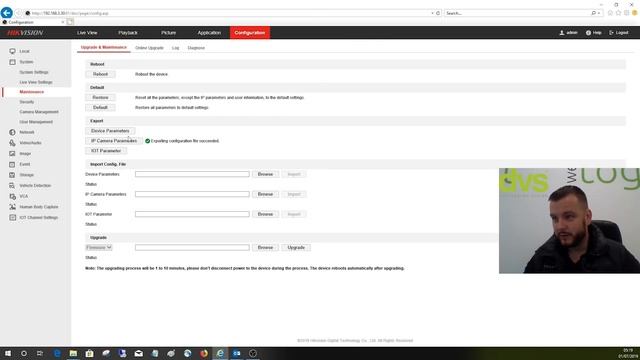Image resolution: width=640 pixels, height=360 pixels.
Task: Click the Reboot button
Action: [100, 74]
